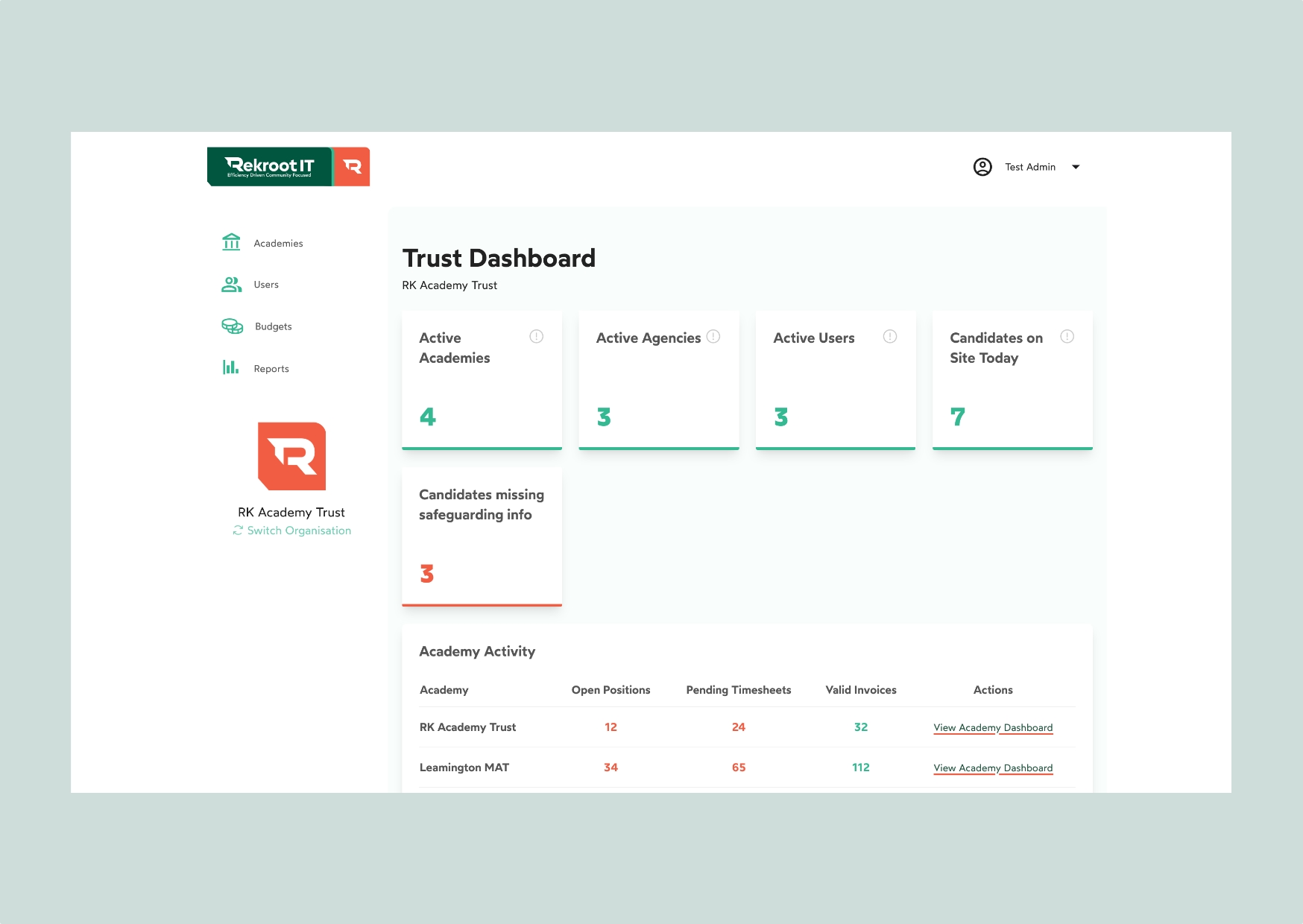Image resolution: width=1303 pixels, height=924 pixels.
Task: Click the Valid Invoices column header
Action: [861, 690]
